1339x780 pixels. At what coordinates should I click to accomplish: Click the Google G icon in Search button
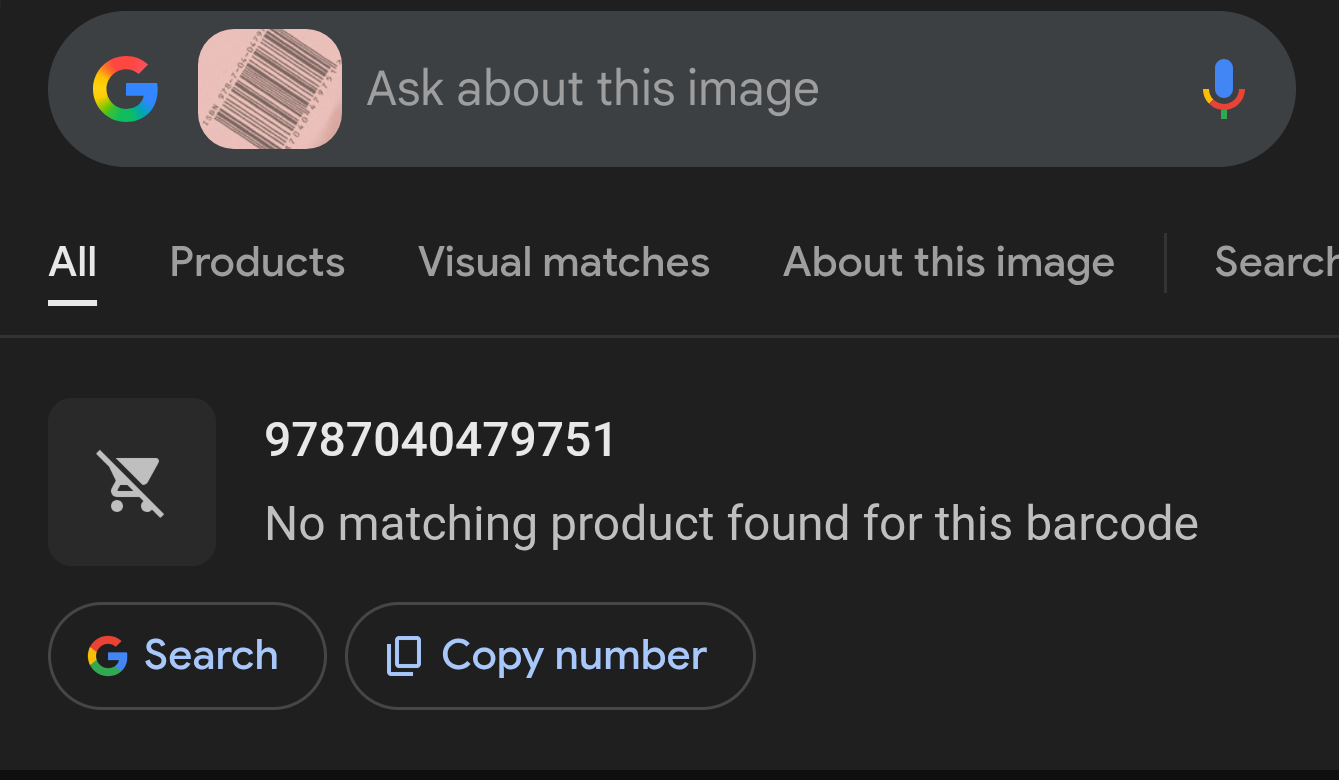pyautogui.click(x=107, y=656)
